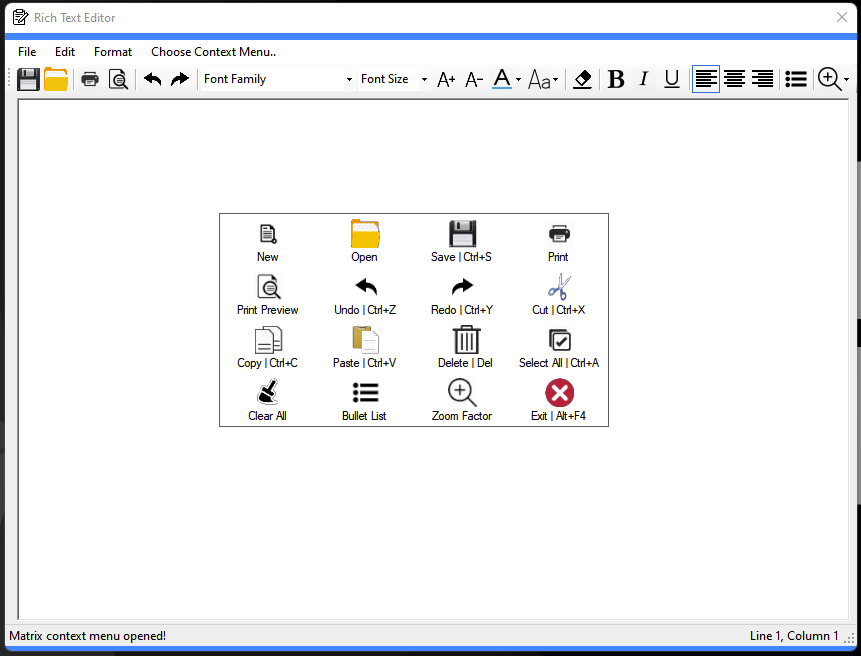This screenshot has height=656, width=861.
Task: Select align left option
Action: (706, 80)
